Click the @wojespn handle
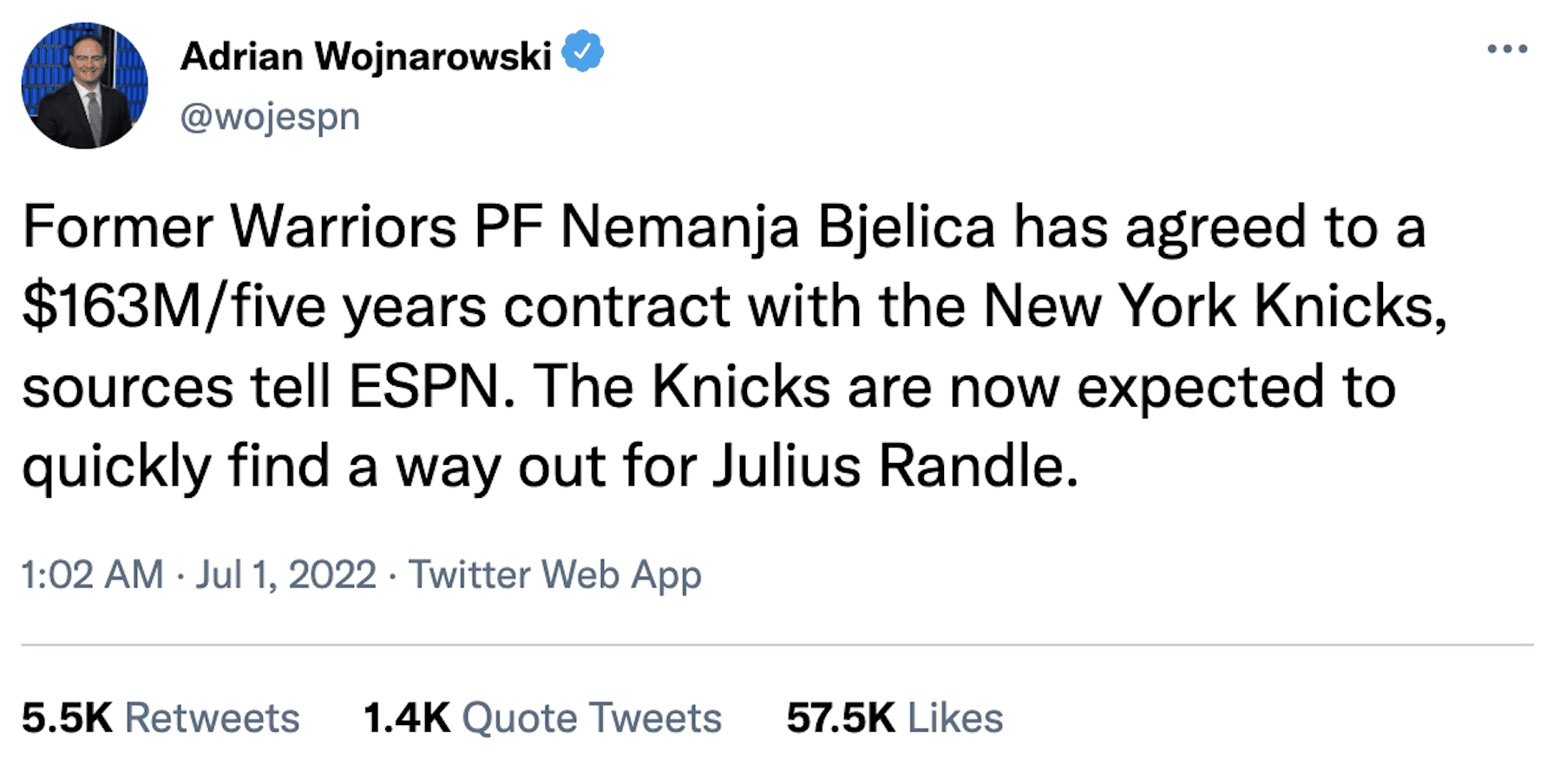The height and width of the screenshot is (784, 1560). pos(272,115)
